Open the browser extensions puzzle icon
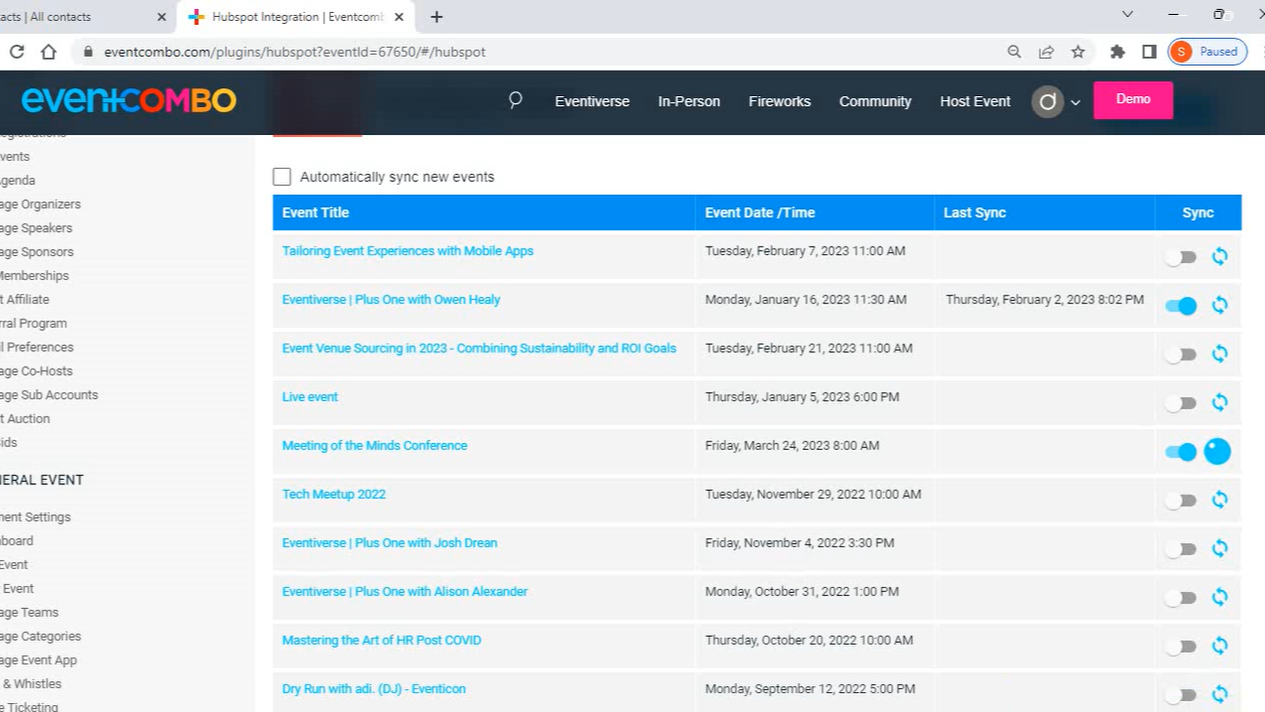This screenshot has height=712, width=1265. coord(1118,52)
